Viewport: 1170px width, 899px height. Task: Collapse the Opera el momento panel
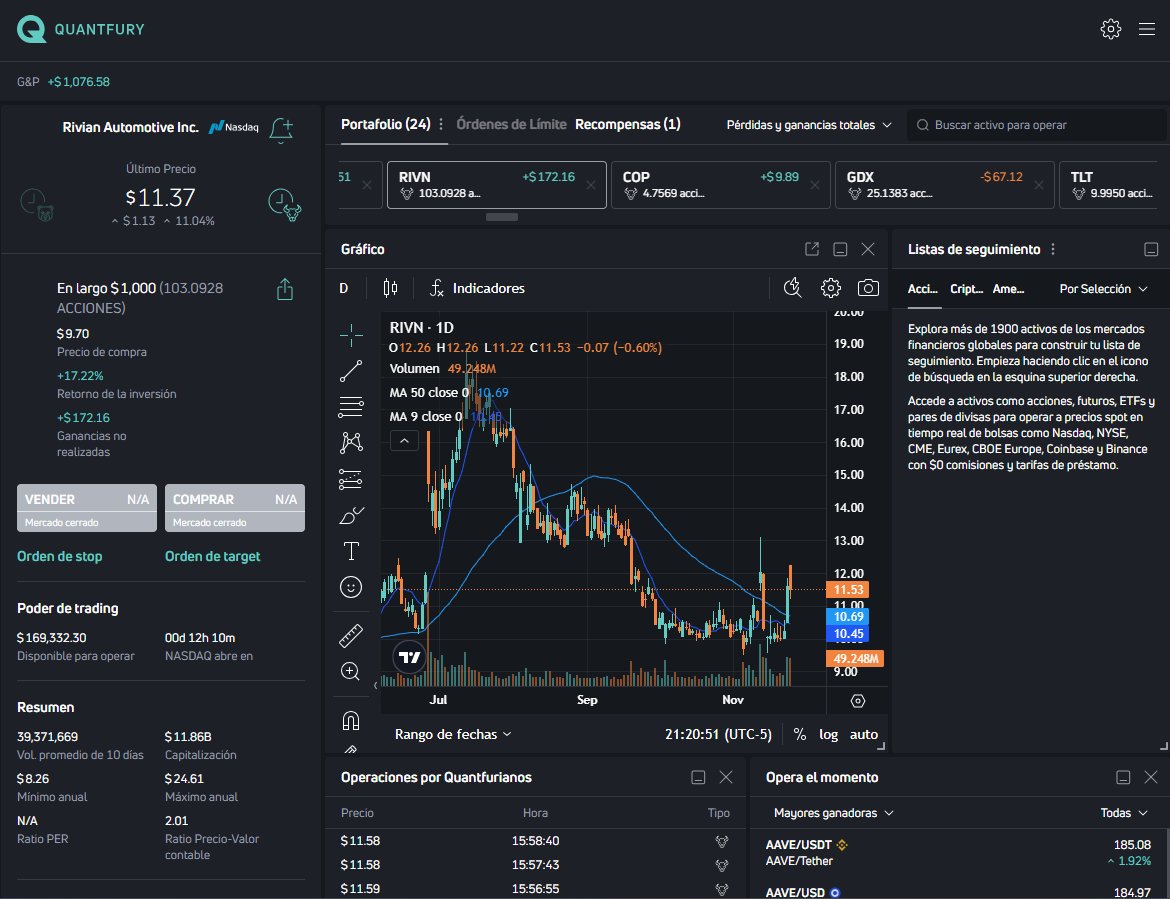(1123, 777)
